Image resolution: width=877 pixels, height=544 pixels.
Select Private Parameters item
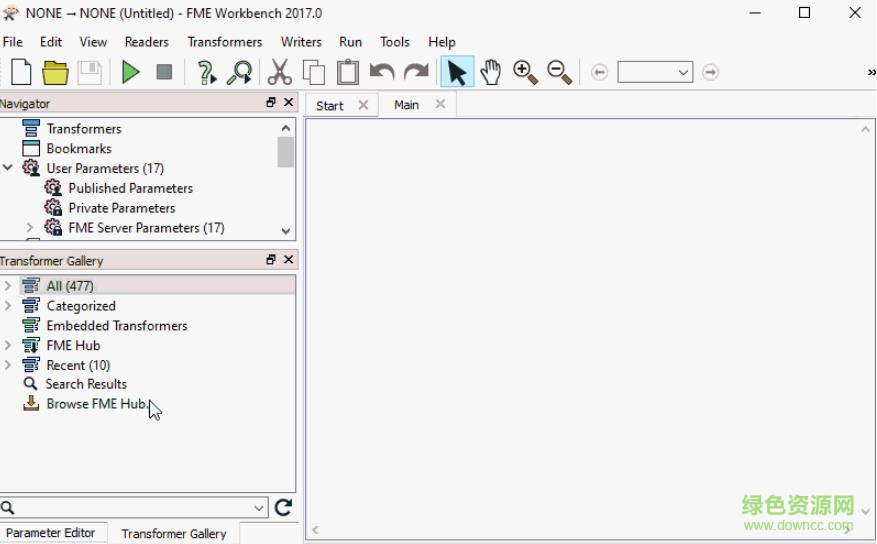pos(122,207)
